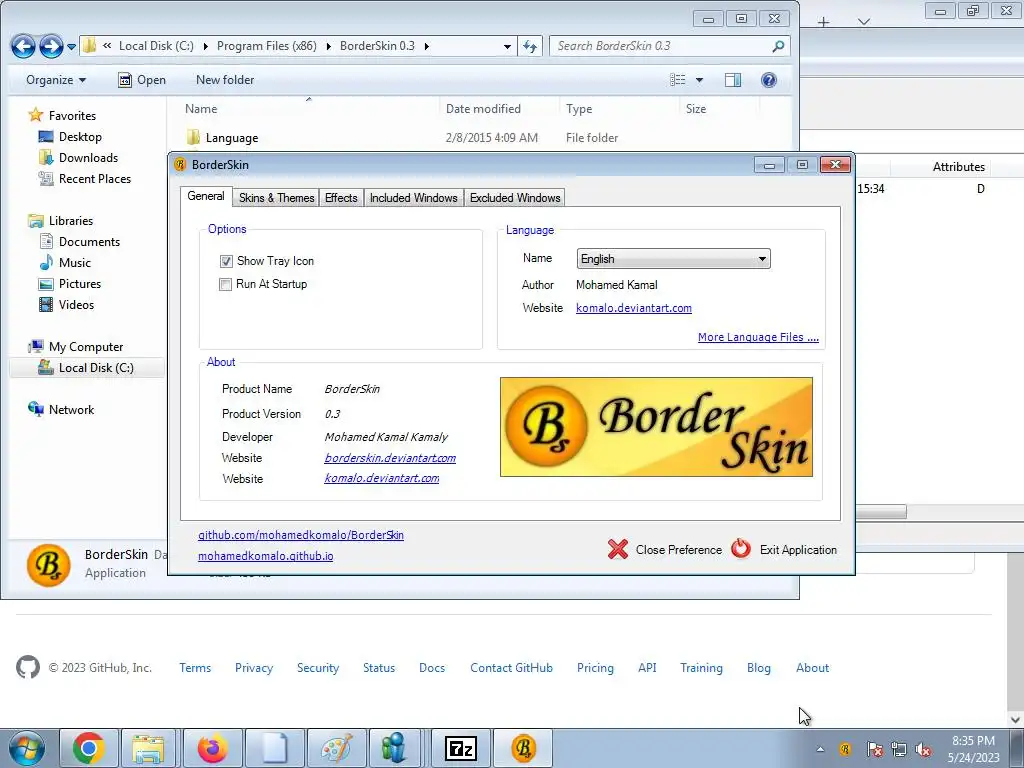Viewport: 1024px width, 768px height.
Task: Open the language Name dropdown
Action: point(673,259)
